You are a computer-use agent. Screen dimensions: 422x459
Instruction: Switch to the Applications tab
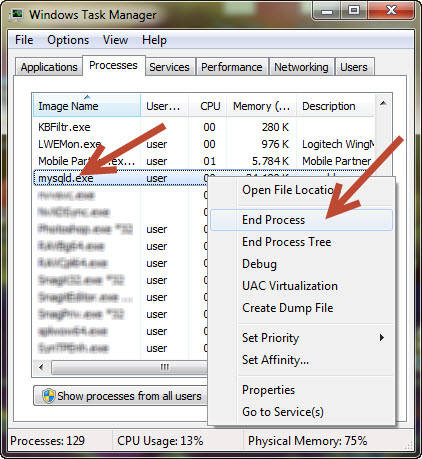pyautogui.click(x=49, y=67)
